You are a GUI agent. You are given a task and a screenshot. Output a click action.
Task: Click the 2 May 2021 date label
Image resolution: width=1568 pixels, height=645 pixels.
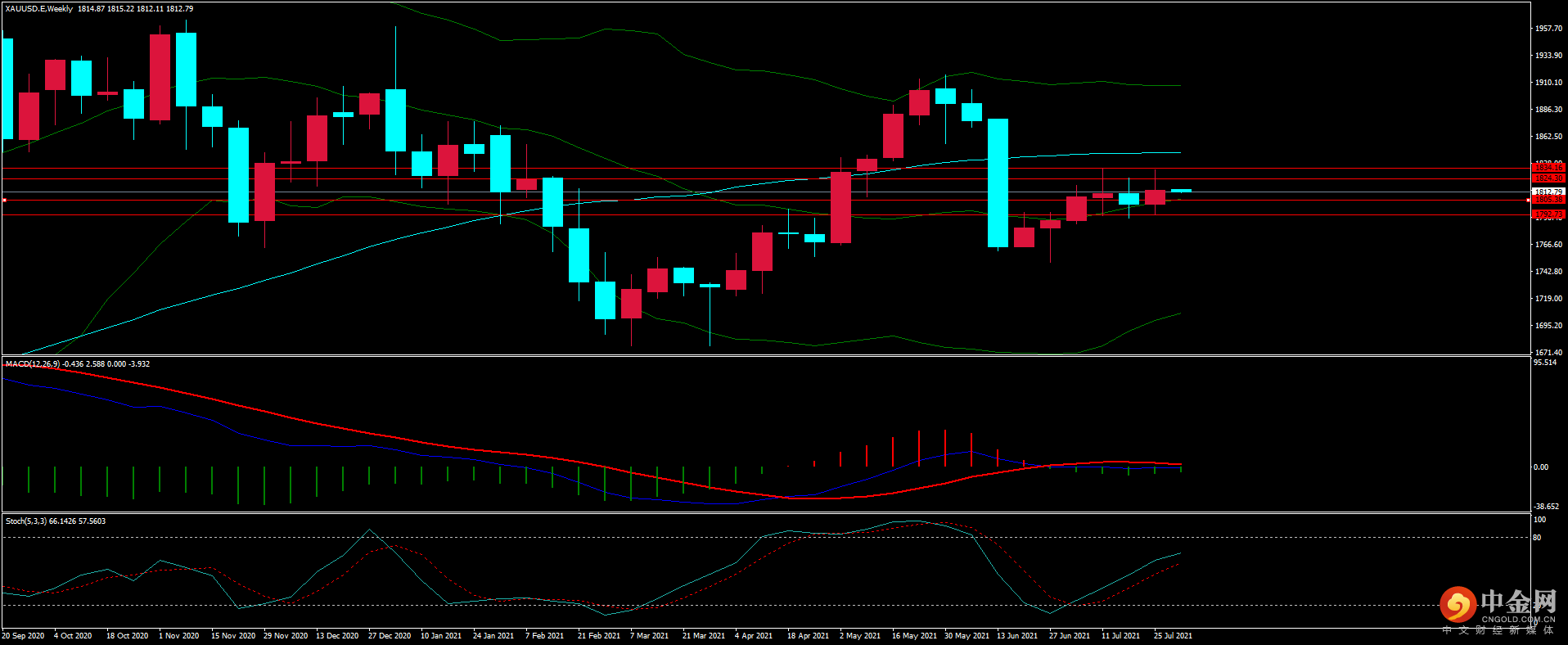[x=860, y=636]
